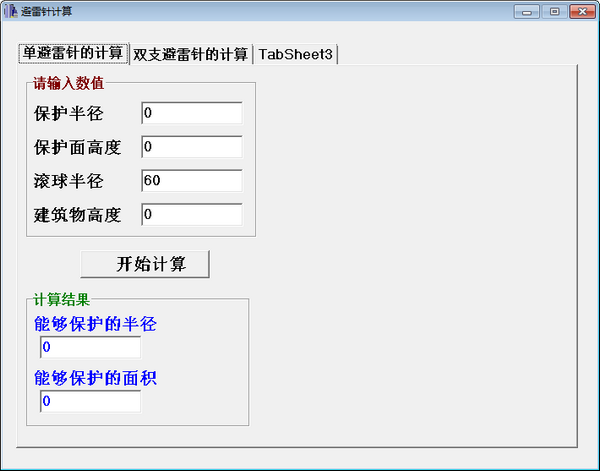
Task: Click the 保护半径 label text
Action: coord(68,114)
